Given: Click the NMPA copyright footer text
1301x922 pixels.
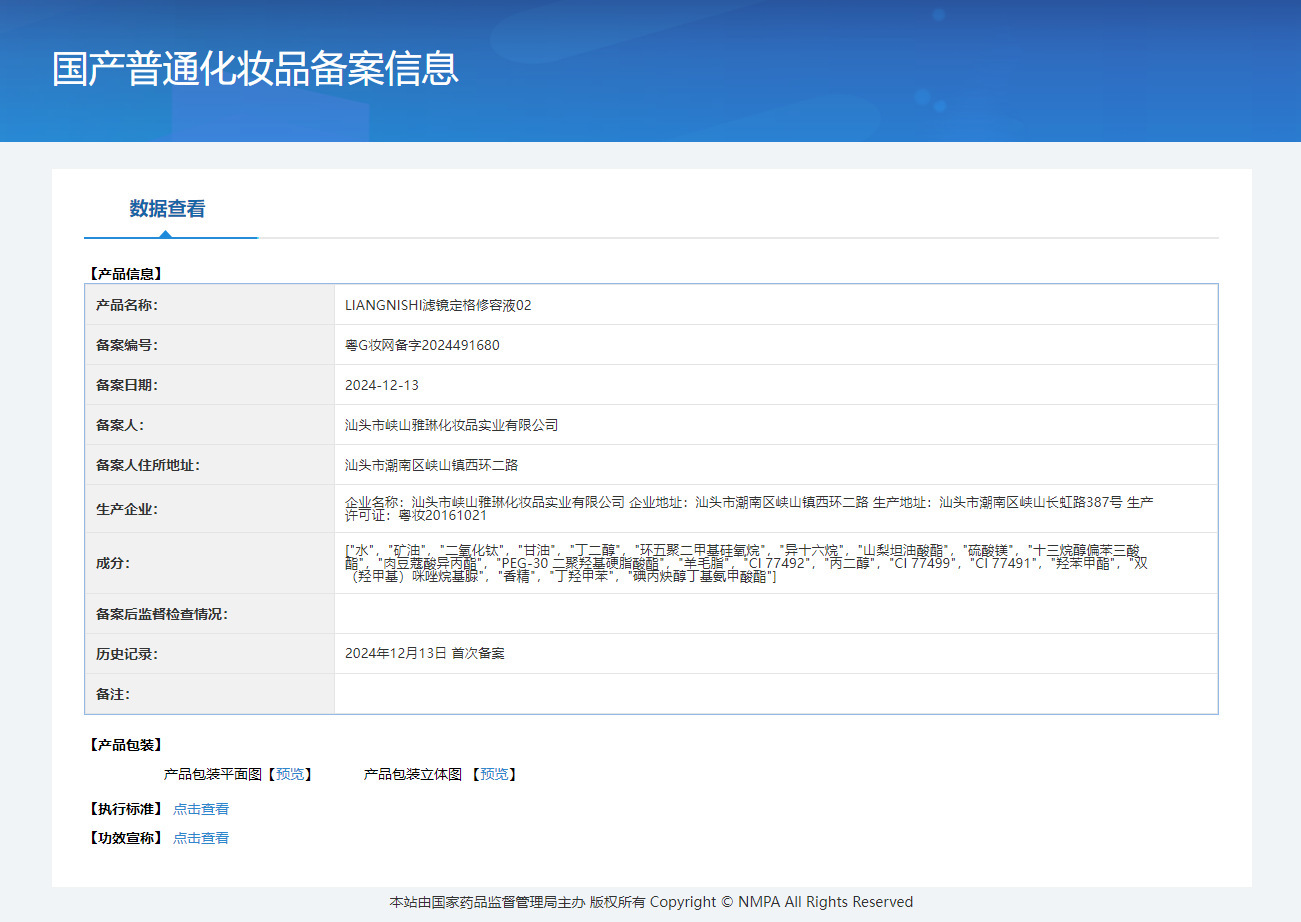Looking at the screenshot, I should 651,902.
